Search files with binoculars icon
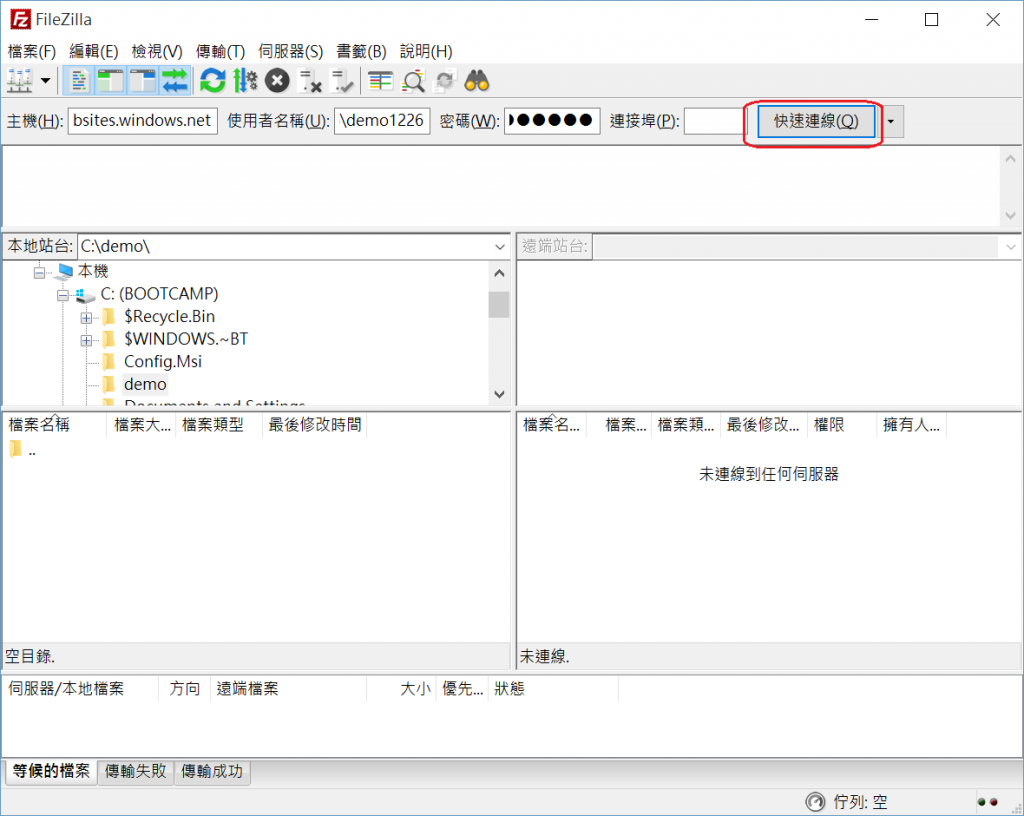Screen dimensions: 1024x816 (477, 81)
